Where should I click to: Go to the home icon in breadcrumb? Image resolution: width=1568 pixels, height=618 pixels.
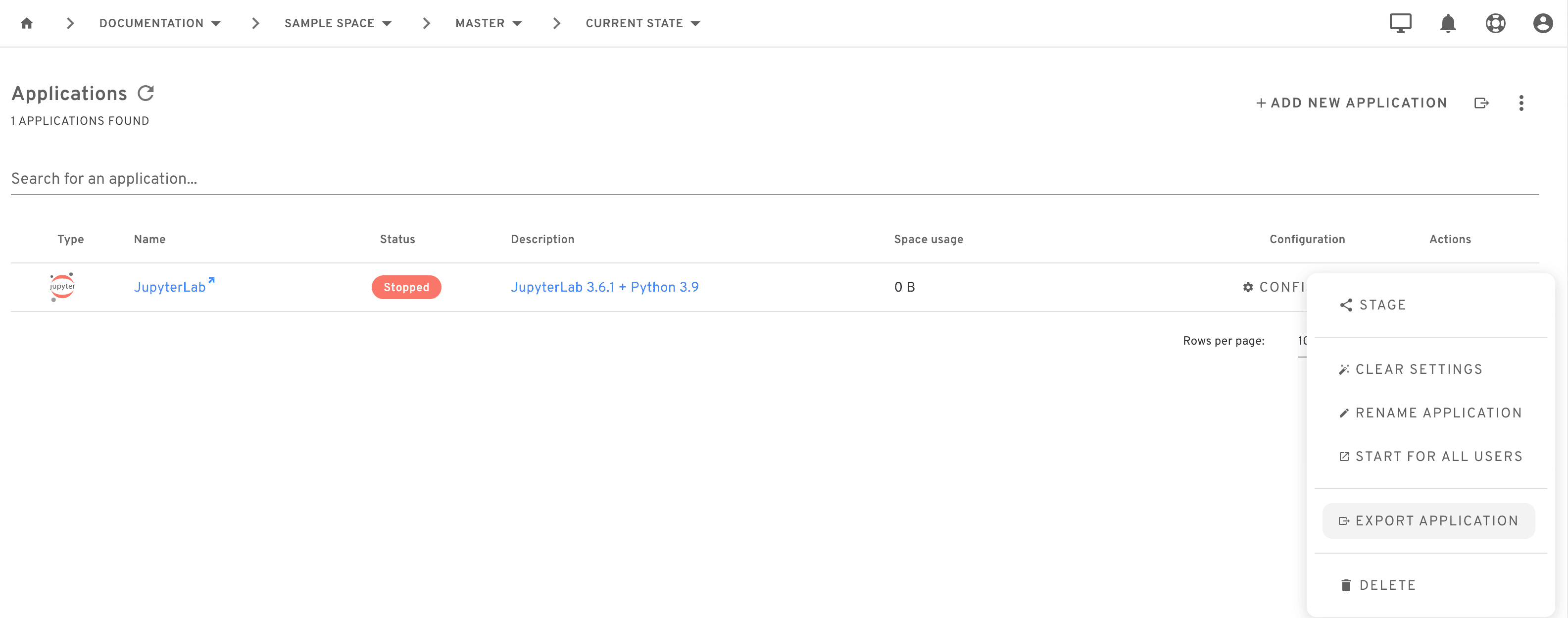[26, 23]
